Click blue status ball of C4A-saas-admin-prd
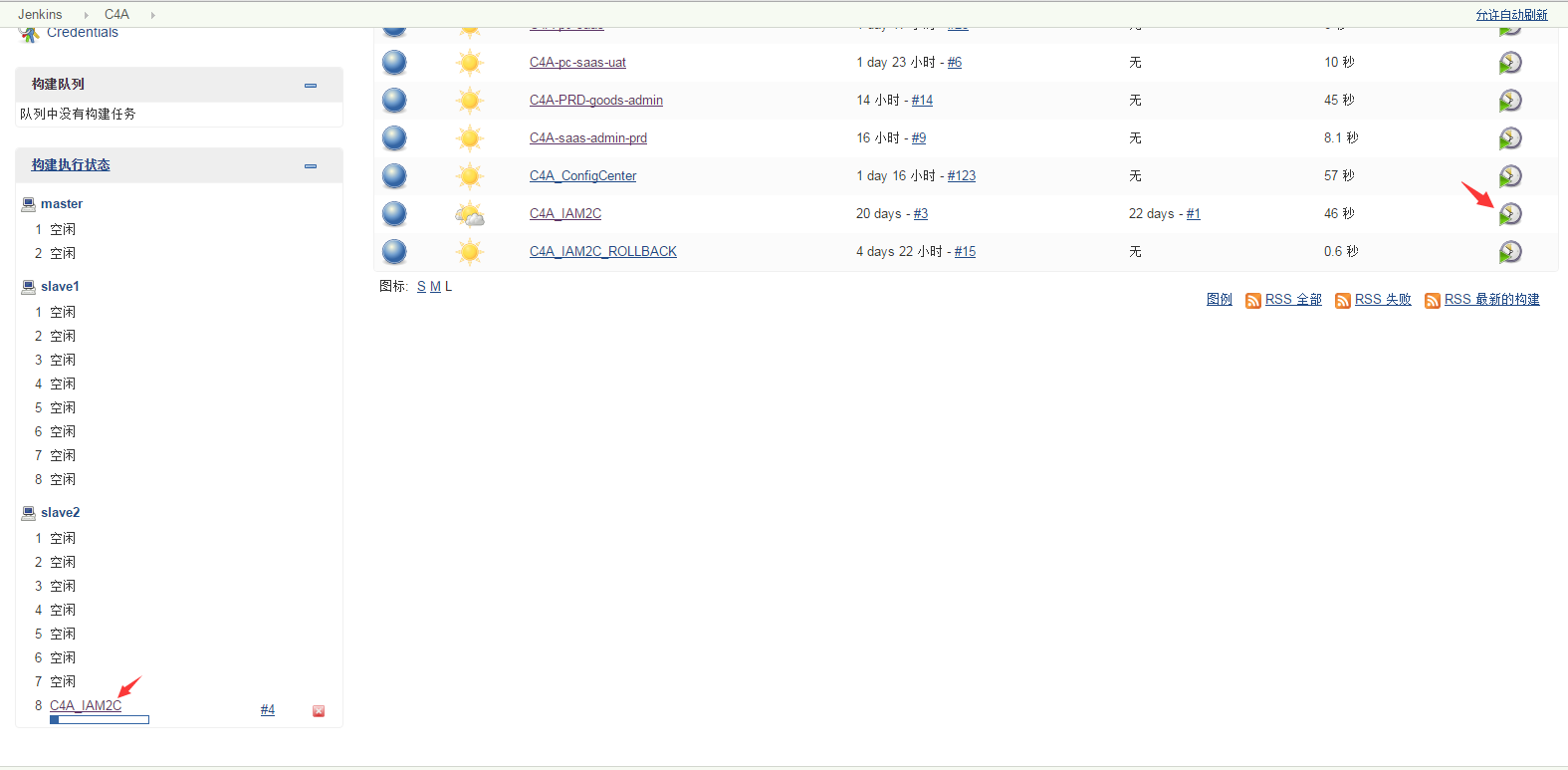Image resolution: width=1568 pixels, height=770 pixels. click(x=395, y=138)
